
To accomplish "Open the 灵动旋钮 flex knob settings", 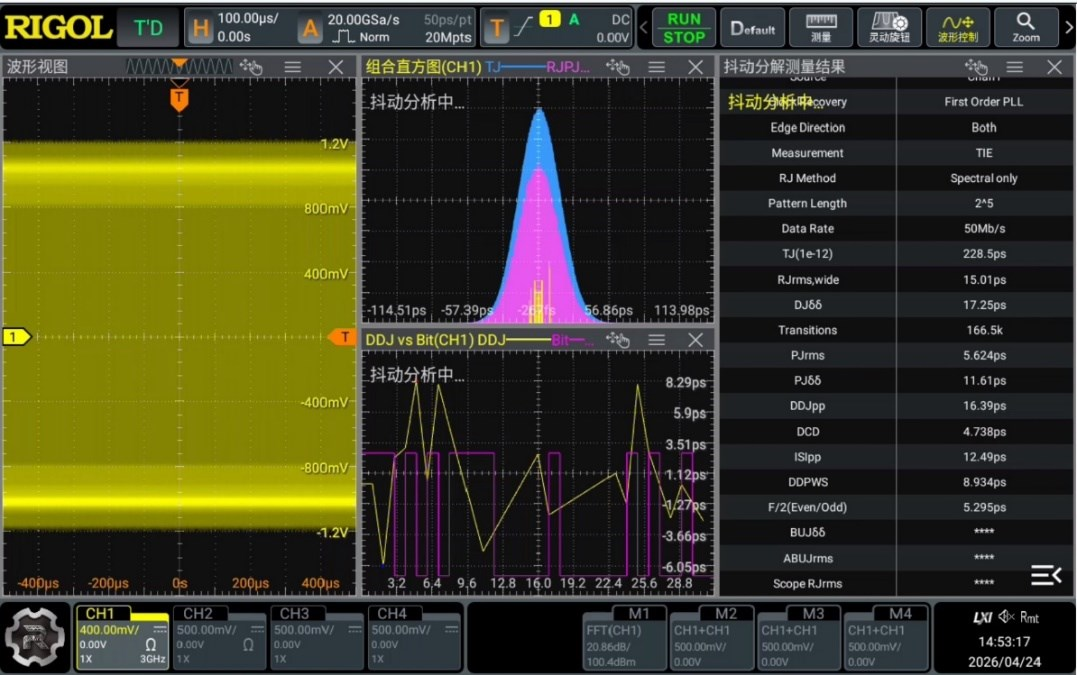I will [889, 28].
